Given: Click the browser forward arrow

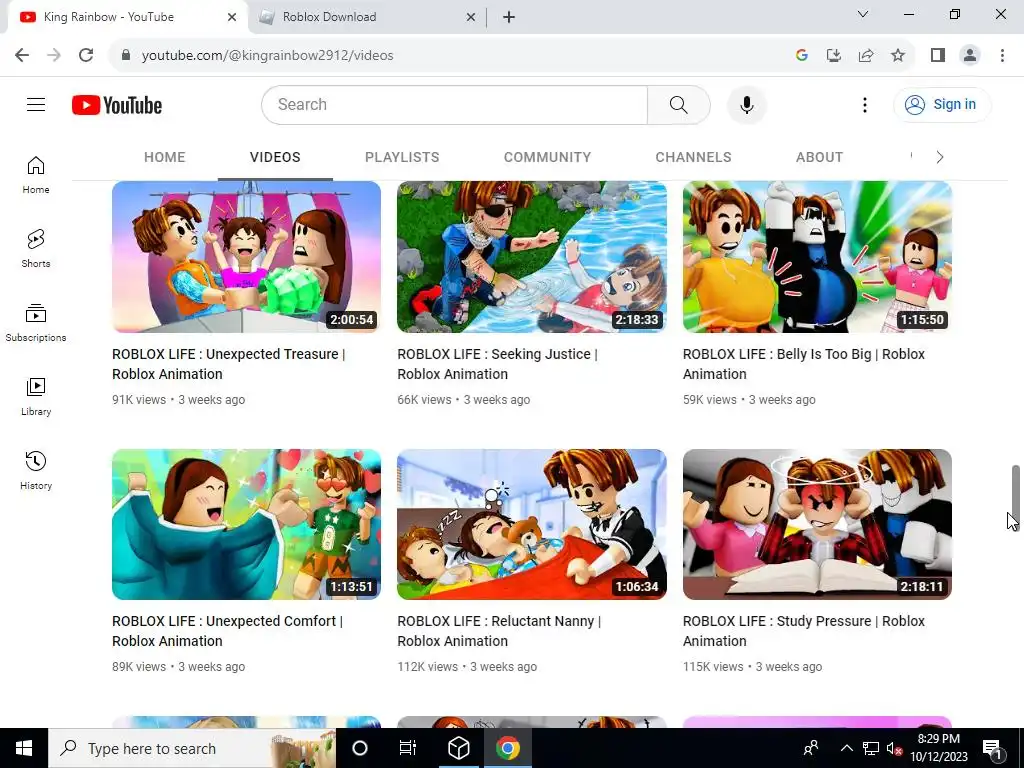Looking at the screenshot, I should 54,55.
